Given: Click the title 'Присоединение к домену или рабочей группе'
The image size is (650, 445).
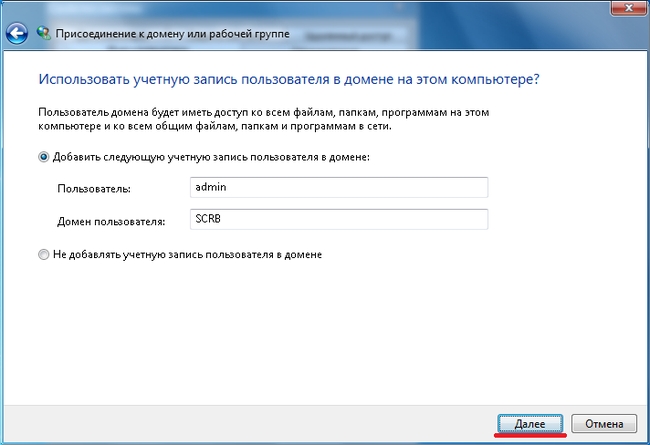Looking at the screenshot, I should coord(172,34).
